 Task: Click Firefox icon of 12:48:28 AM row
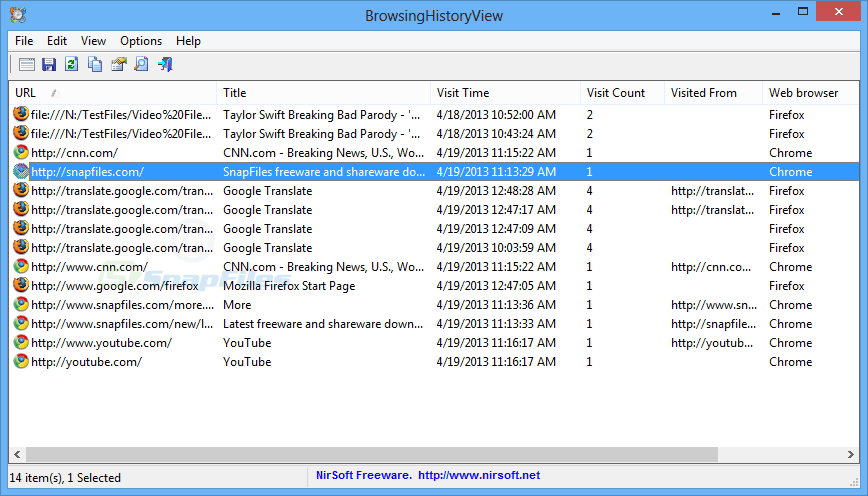(21, 190)
